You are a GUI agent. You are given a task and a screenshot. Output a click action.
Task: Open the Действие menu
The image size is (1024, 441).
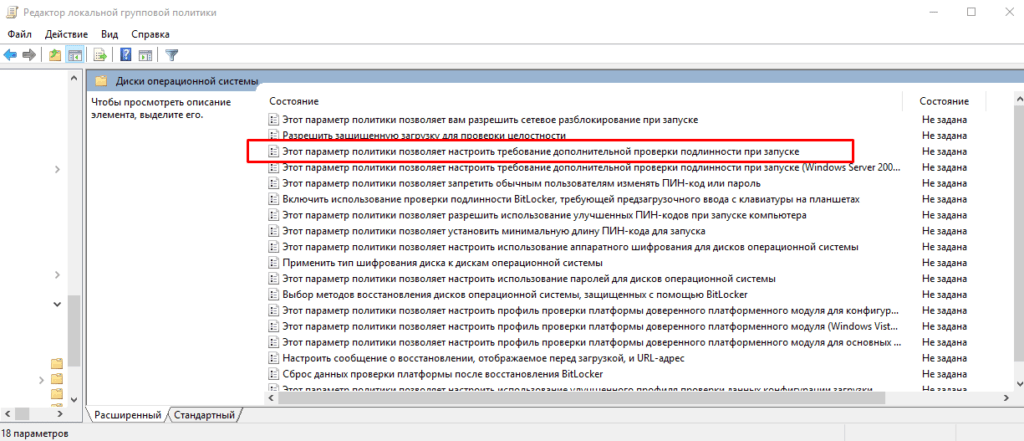point(66,34)
